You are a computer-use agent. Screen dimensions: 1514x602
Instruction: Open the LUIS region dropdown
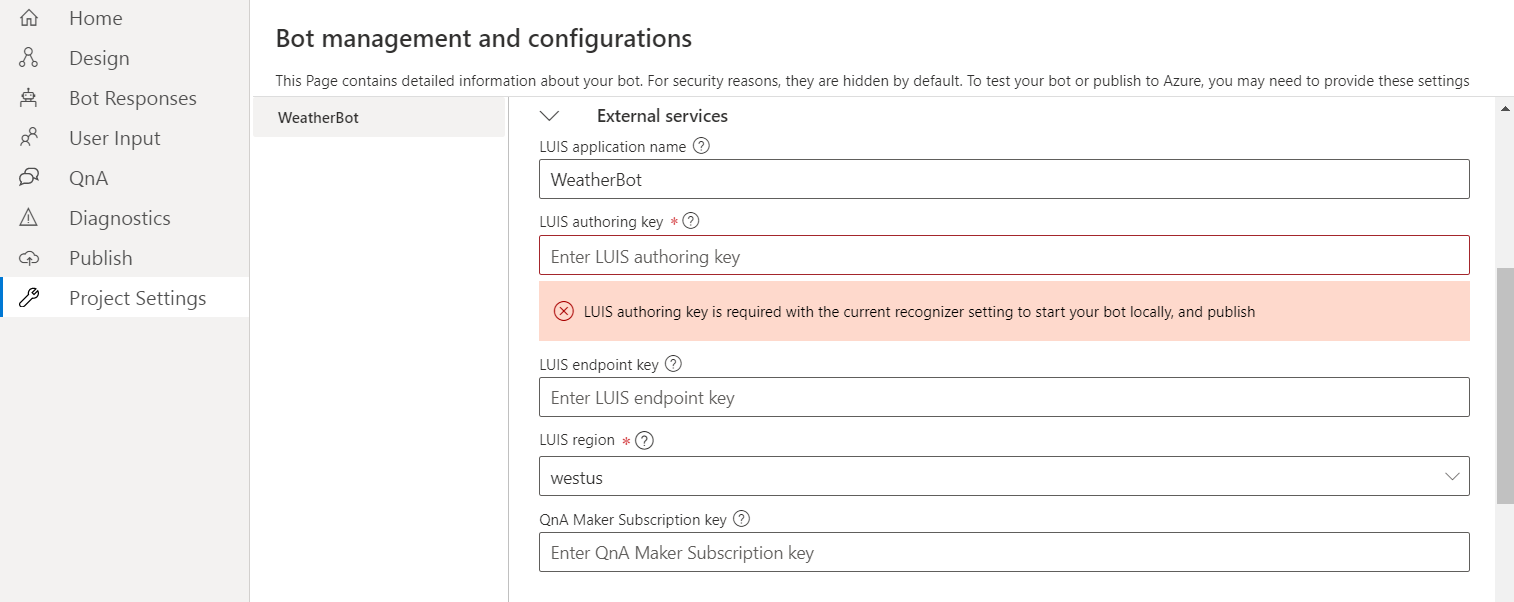click(1004, 477)
